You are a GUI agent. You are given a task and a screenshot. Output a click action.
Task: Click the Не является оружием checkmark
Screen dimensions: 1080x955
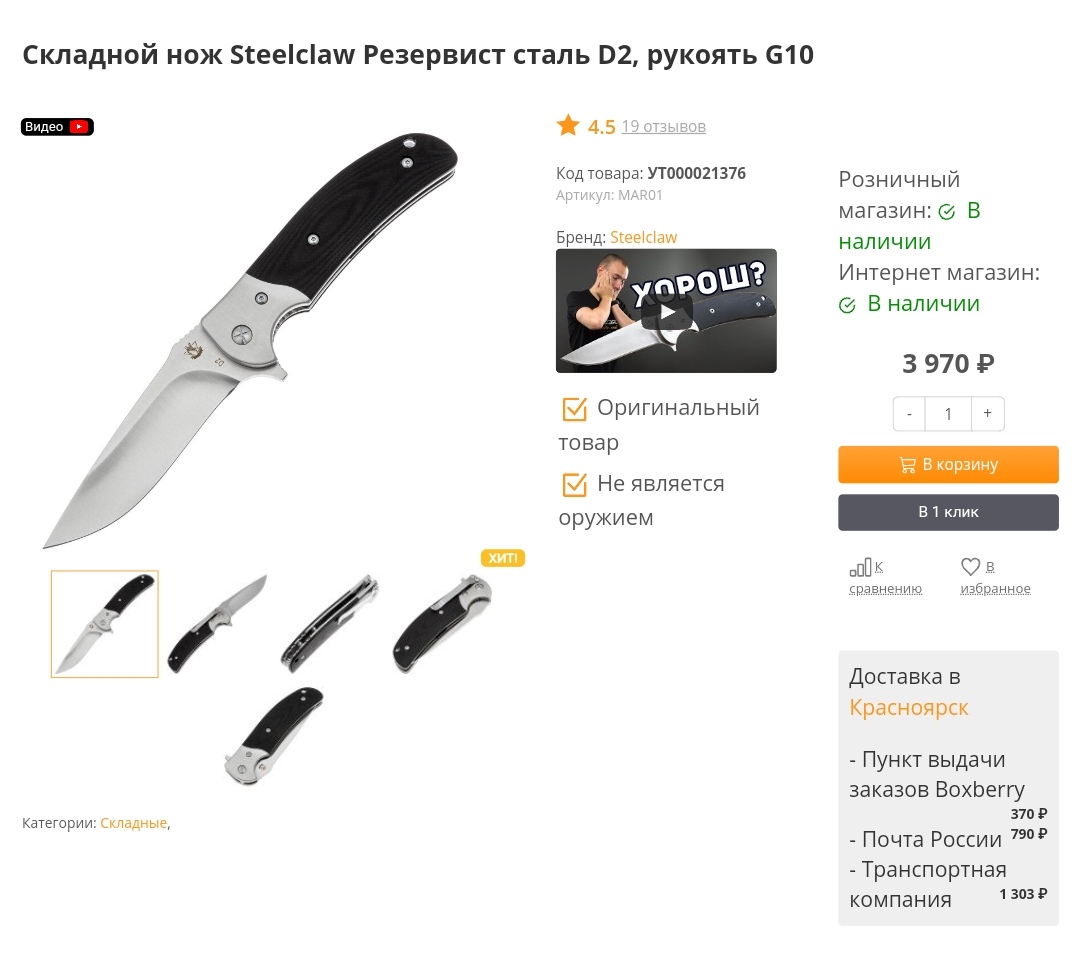point(574,485)
